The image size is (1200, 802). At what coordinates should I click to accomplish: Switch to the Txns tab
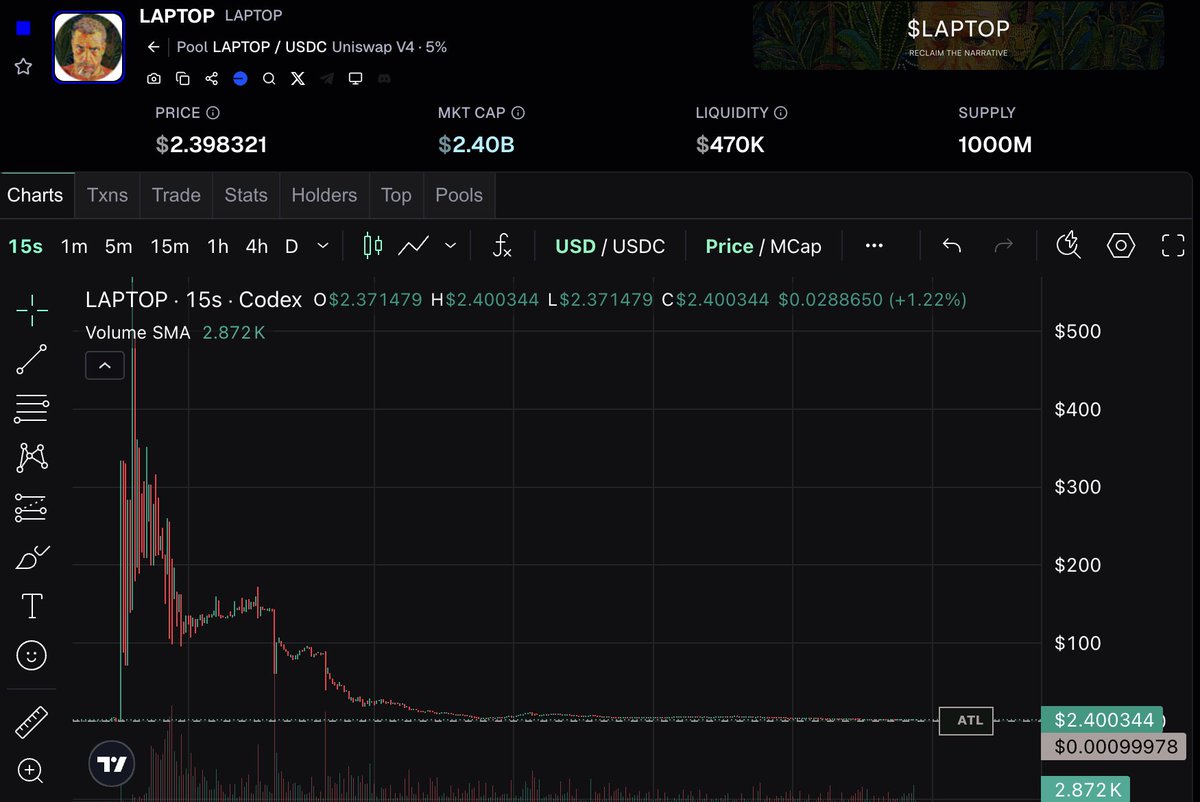[x=107, y=195]
